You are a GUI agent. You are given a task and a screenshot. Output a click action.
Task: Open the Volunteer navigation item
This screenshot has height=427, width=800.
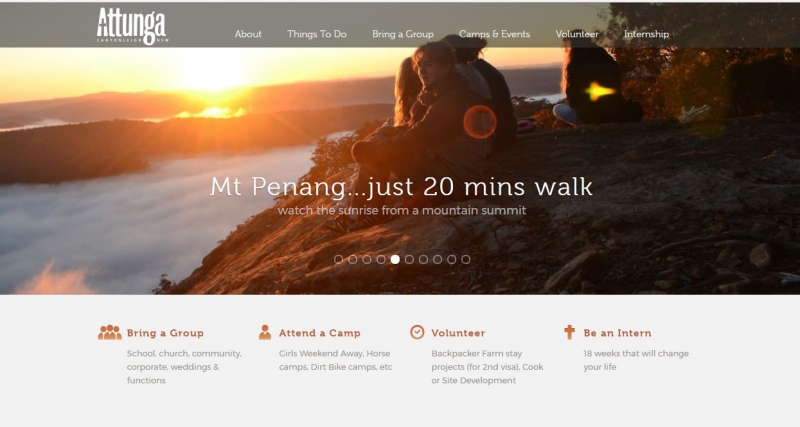pyautogui.click(x=577, y=34)
